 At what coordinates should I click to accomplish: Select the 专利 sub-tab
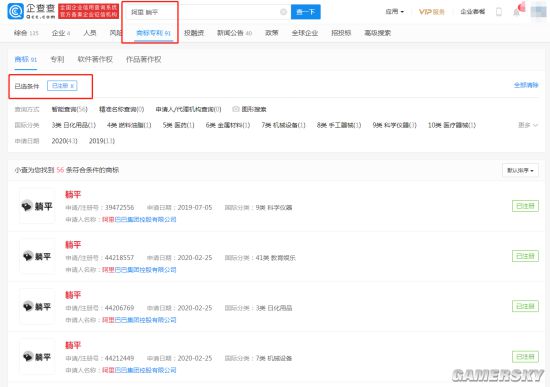tap(57, 59)
